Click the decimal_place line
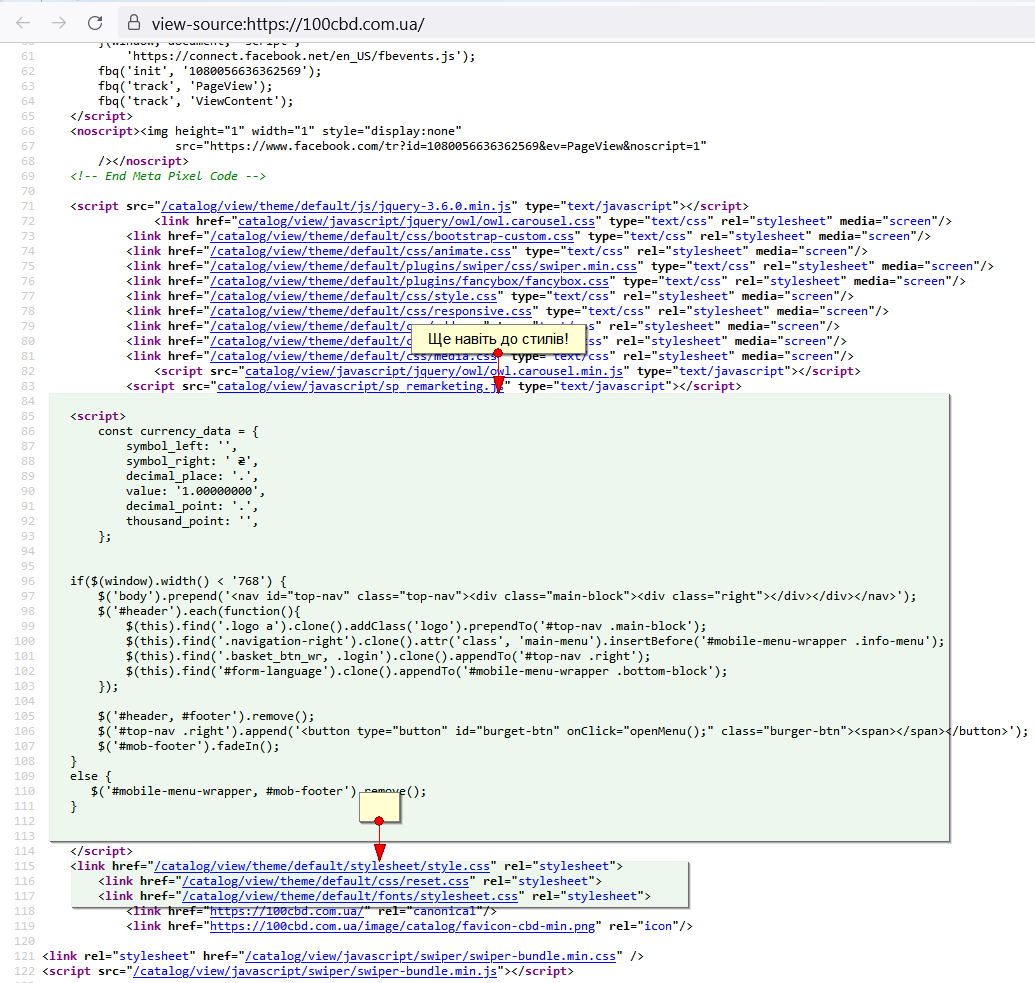This screenshot has height=983, width=1035. click(192, 476)
